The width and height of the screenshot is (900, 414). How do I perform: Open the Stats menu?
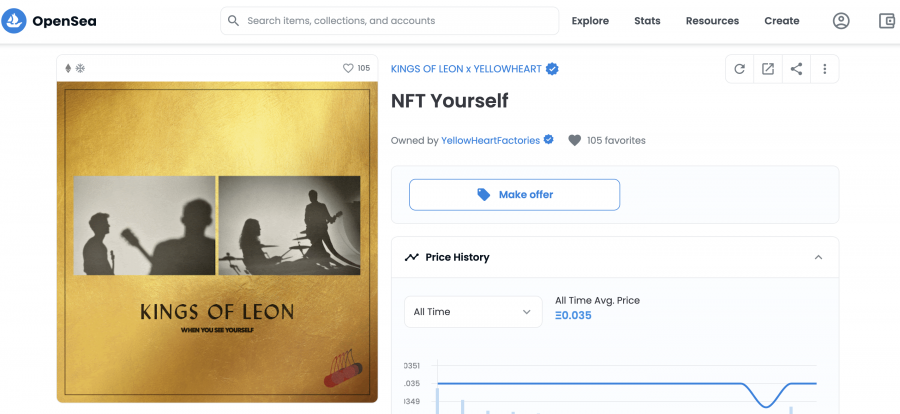(647, 21)
